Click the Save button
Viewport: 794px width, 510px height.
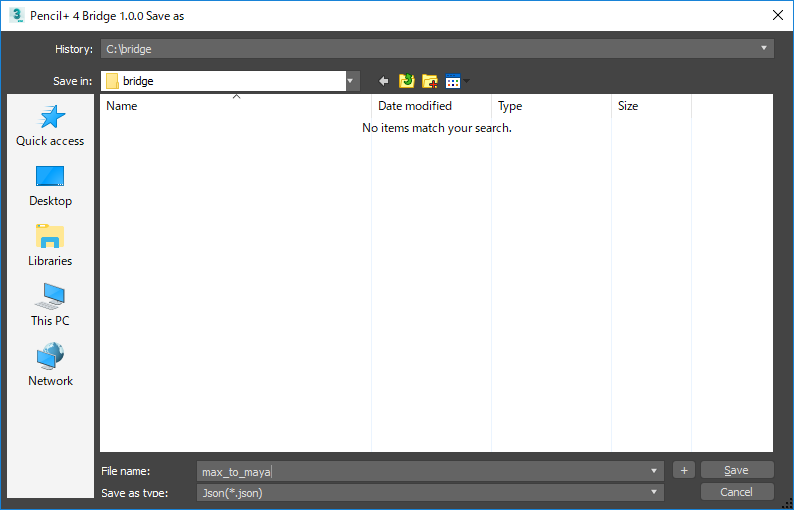click(x=736, y=470)
